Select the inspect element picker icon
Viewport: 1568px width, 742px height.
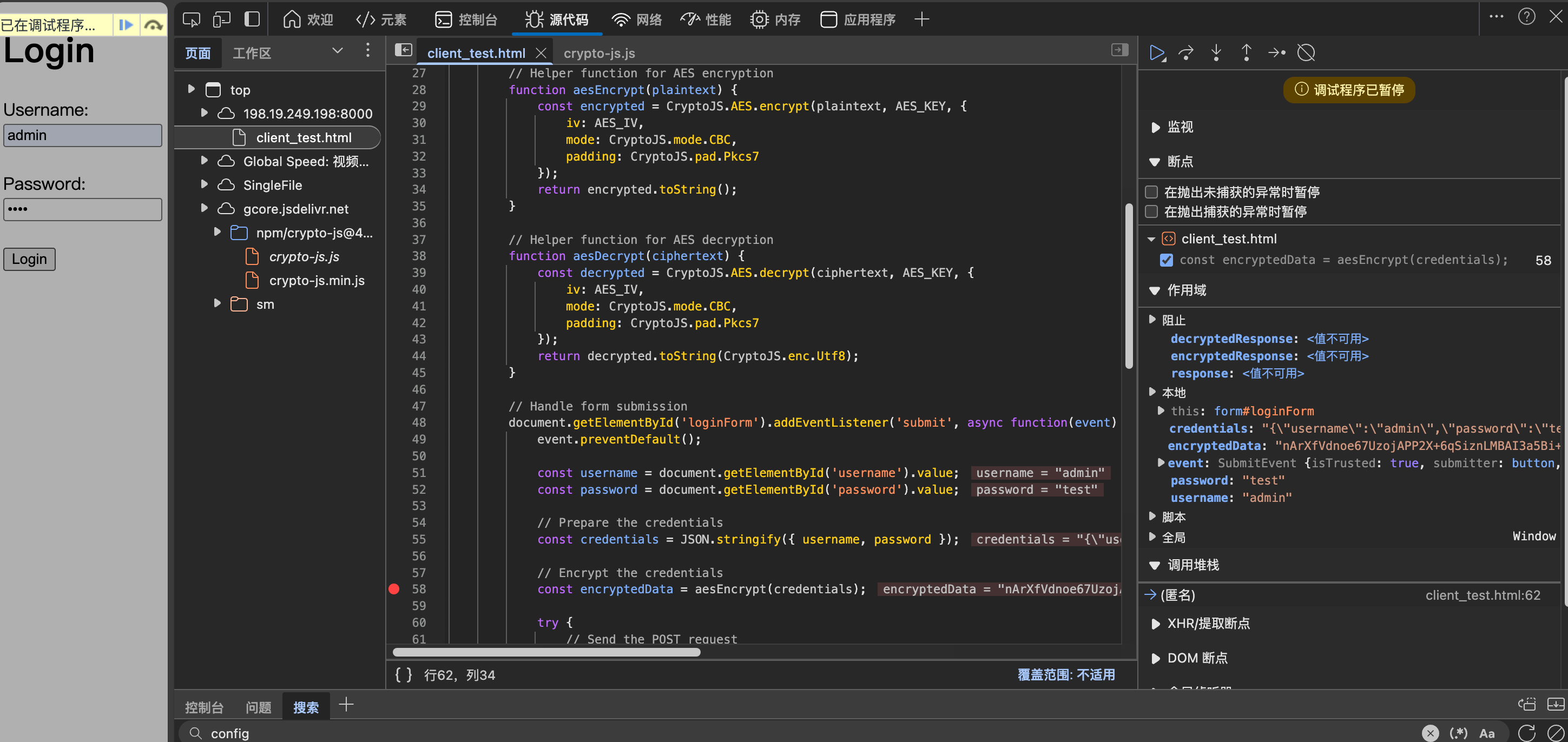click(x=191, y=19)
